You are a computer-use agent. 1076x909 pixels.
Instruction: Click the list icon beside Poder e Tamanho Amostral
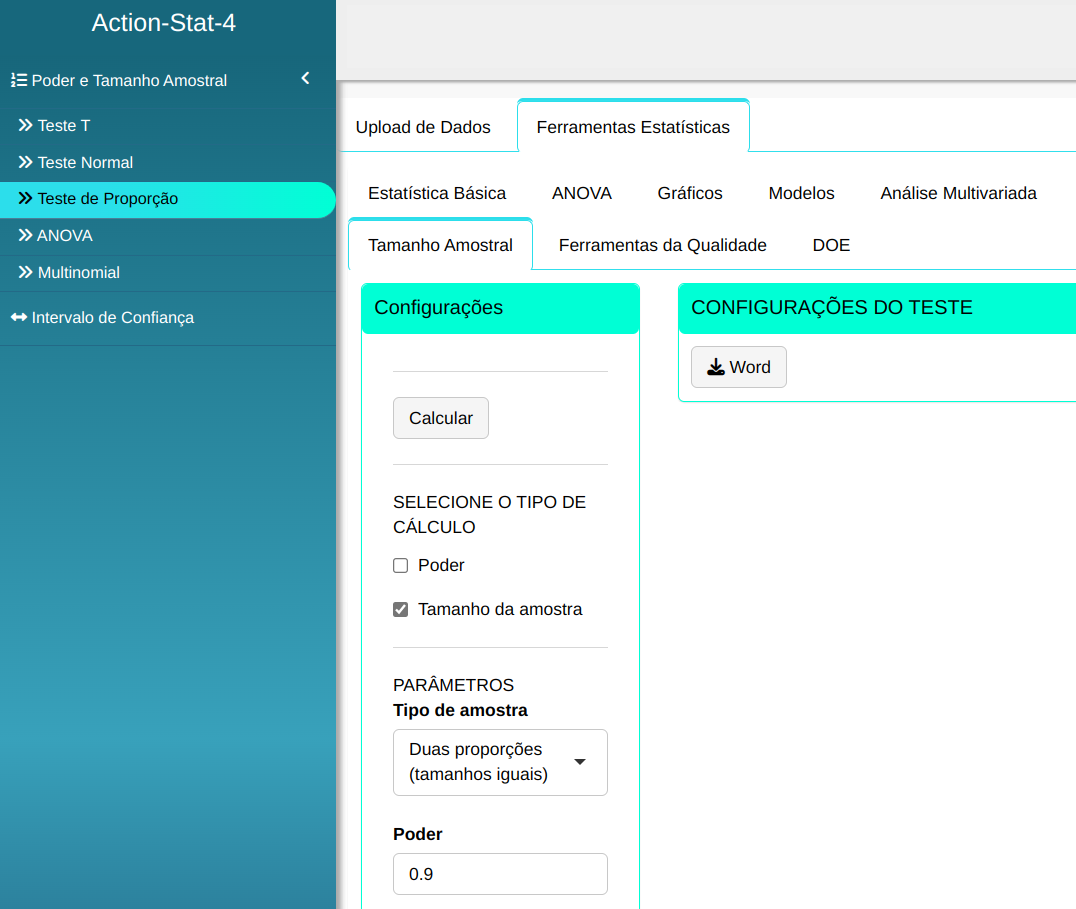pos(18,80)
